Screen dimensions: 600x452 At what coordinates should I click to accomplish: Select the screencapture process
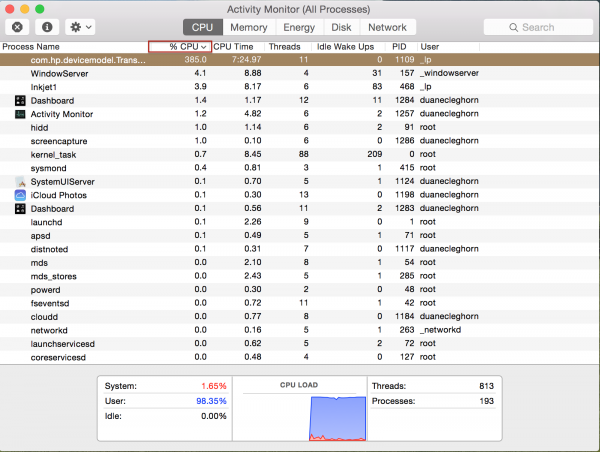point(59,141)
